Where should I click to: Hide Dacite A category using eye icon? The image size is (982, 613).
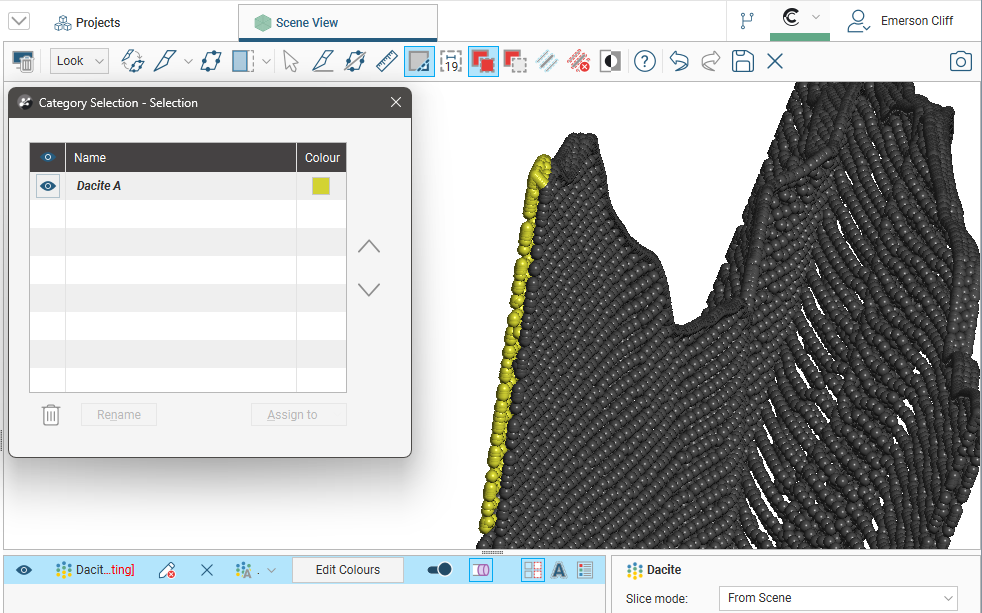coord(48,186)
